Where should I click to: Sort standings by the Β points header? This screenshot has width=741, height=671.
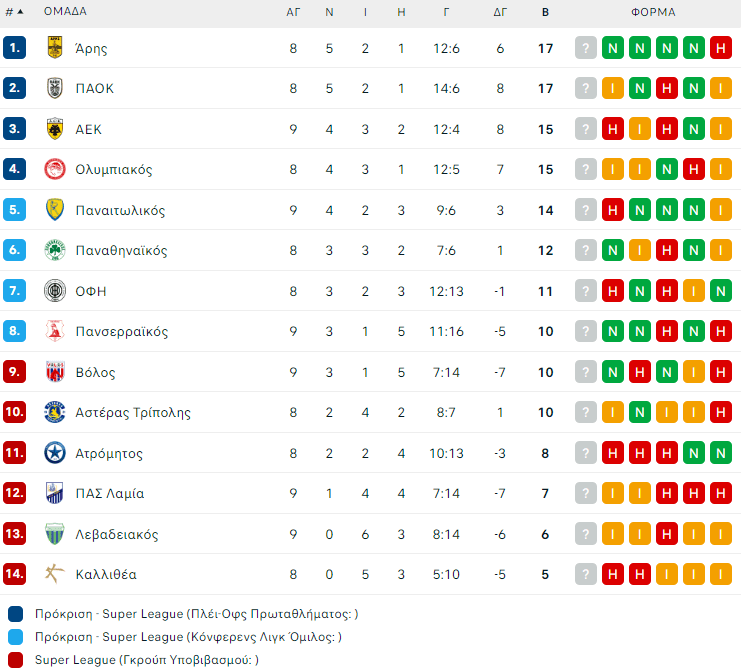coord(545,12)
